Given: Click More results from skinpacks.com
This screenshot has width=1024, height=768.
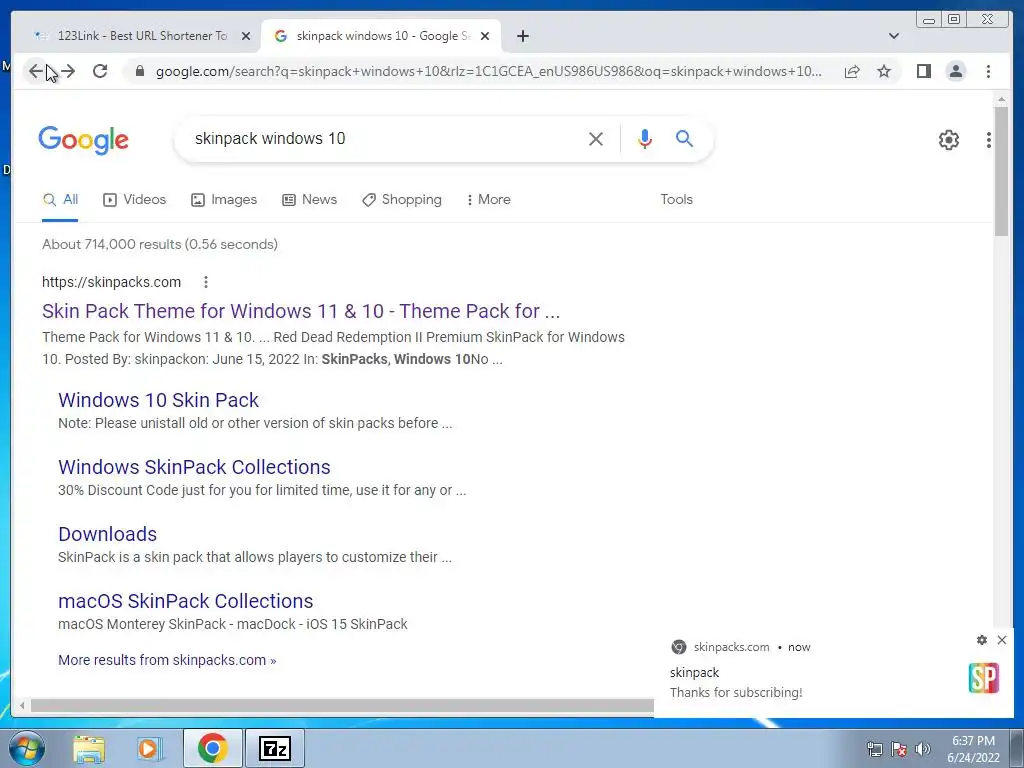Looking at the screenshot, I should point(167,660).
